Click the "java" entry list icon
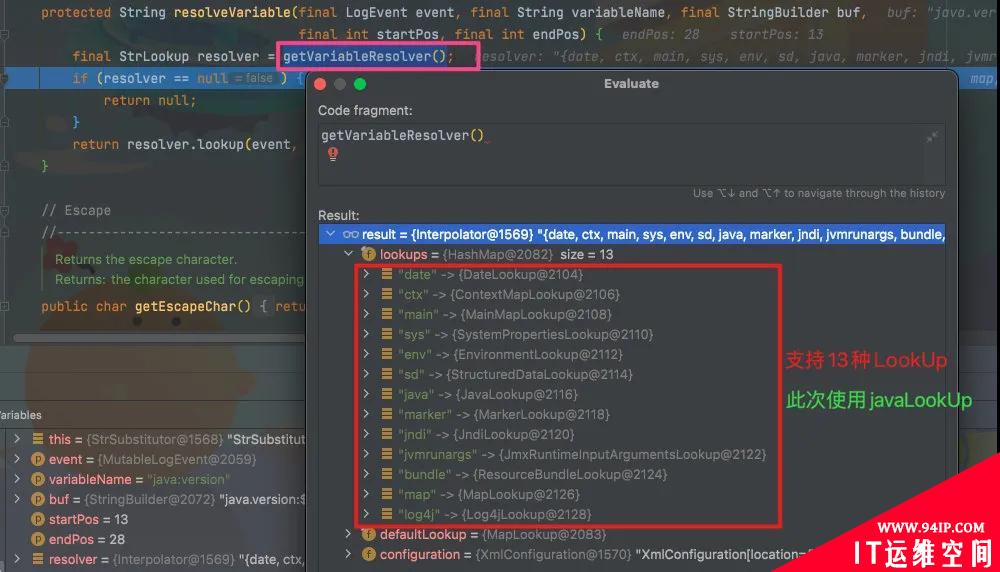1000x572 pixels. (386, 394)
